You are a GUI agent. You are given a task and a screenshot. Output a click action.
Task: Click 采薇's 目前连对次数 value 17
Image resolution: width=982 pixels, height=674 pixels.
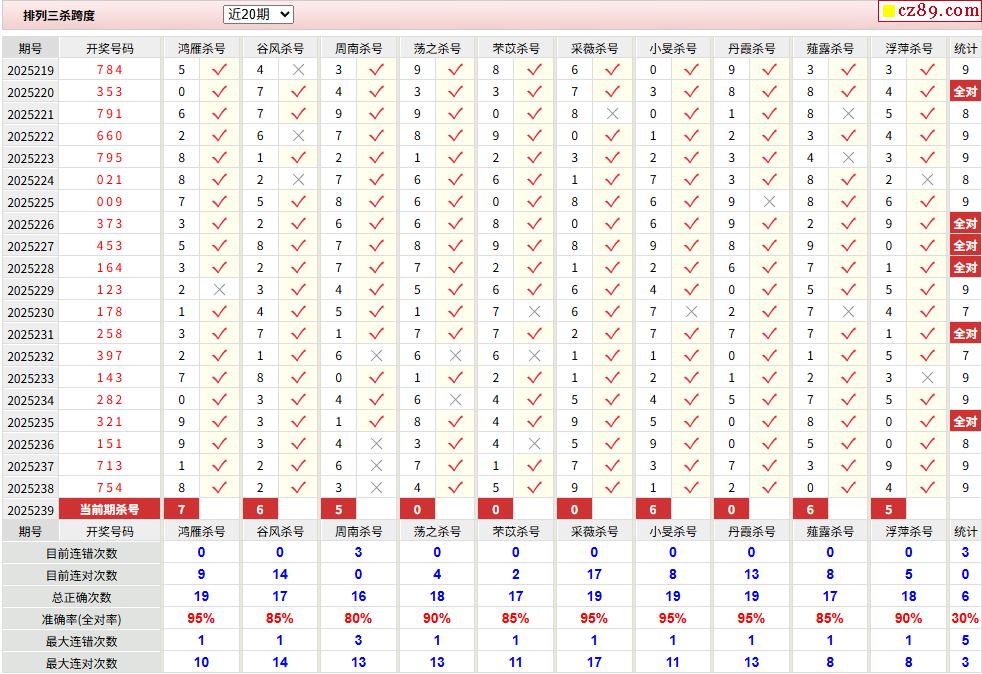tap(594, 574)
